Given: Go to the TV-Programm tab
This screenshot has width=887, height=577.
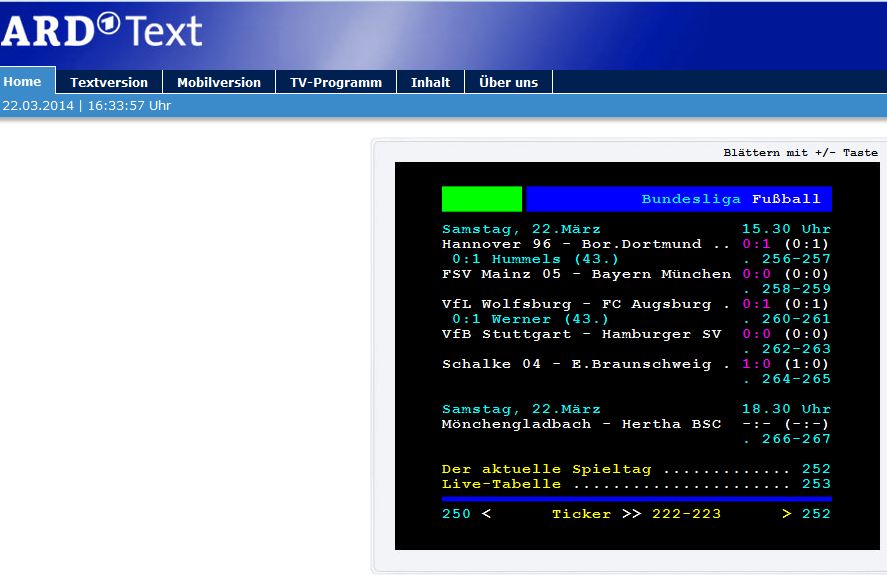Looking at the screenshot, I should coord(336,82).
